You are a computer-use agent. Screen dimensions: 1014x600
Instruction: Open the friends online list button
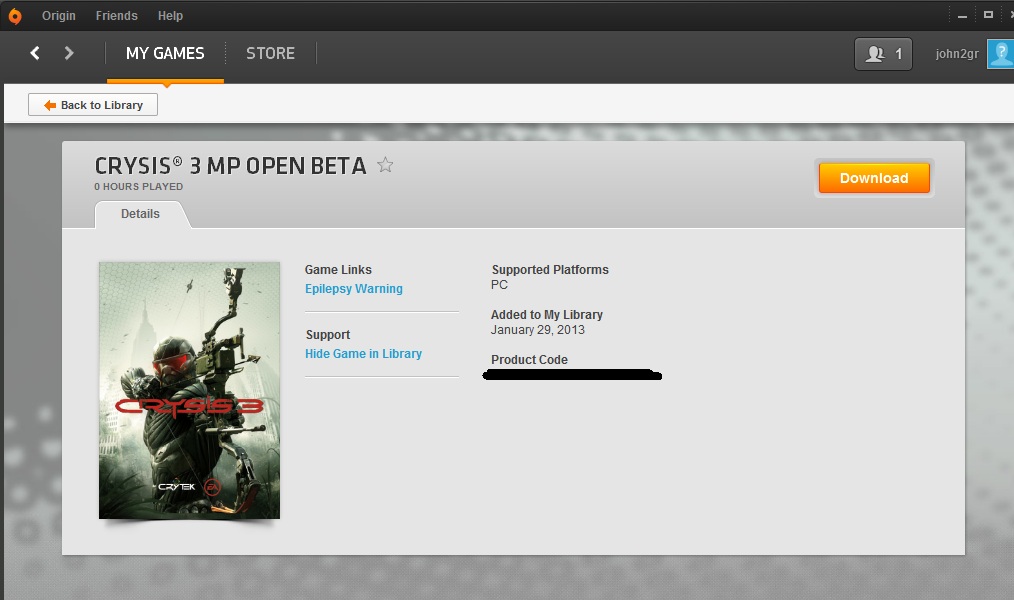(x=883, y=54)
